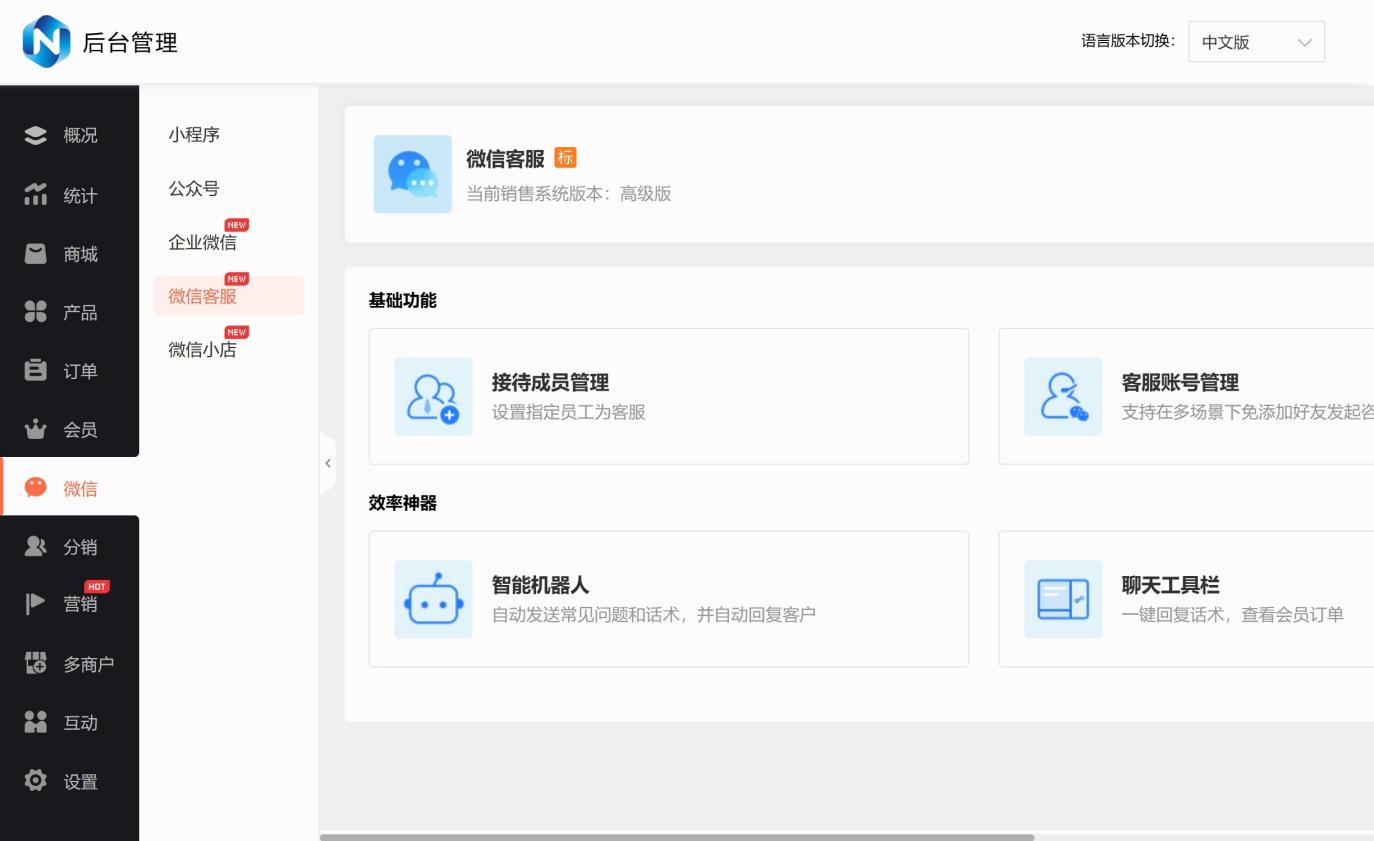Image resolution: width=1374 pixels, height=841 pixels.
Task: Click the 统计 chart icon
Action: click(36, 195)
